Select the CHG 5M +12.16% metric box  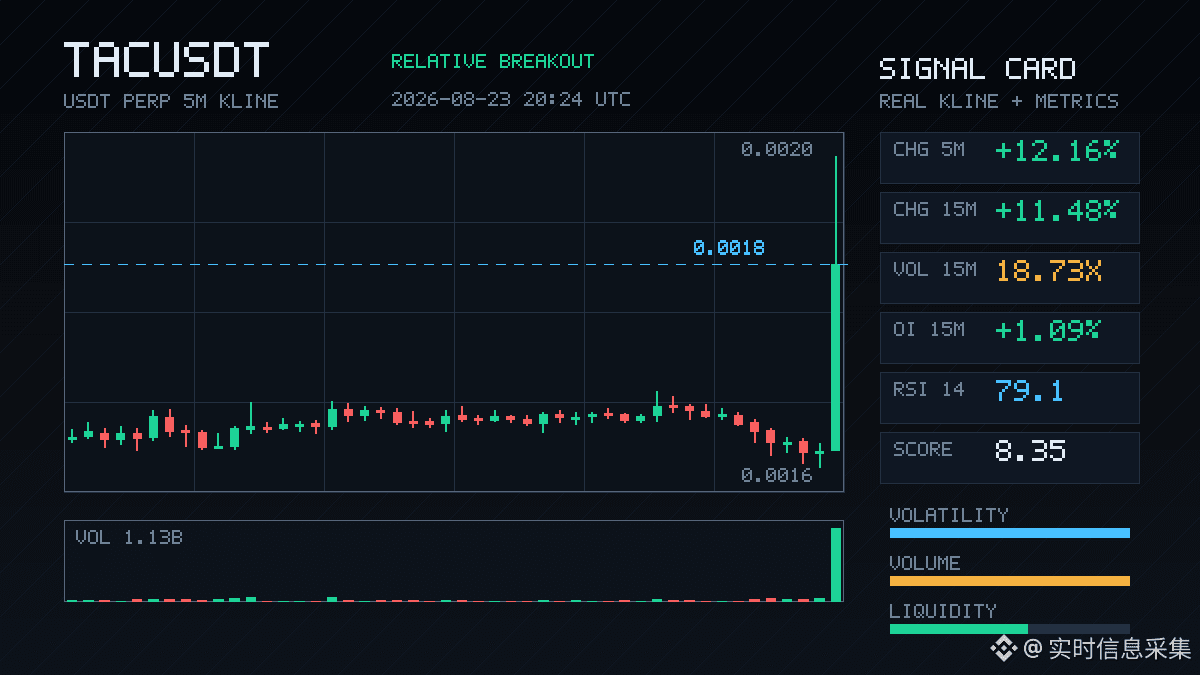pyautogui.click(x=1009, y=158)
